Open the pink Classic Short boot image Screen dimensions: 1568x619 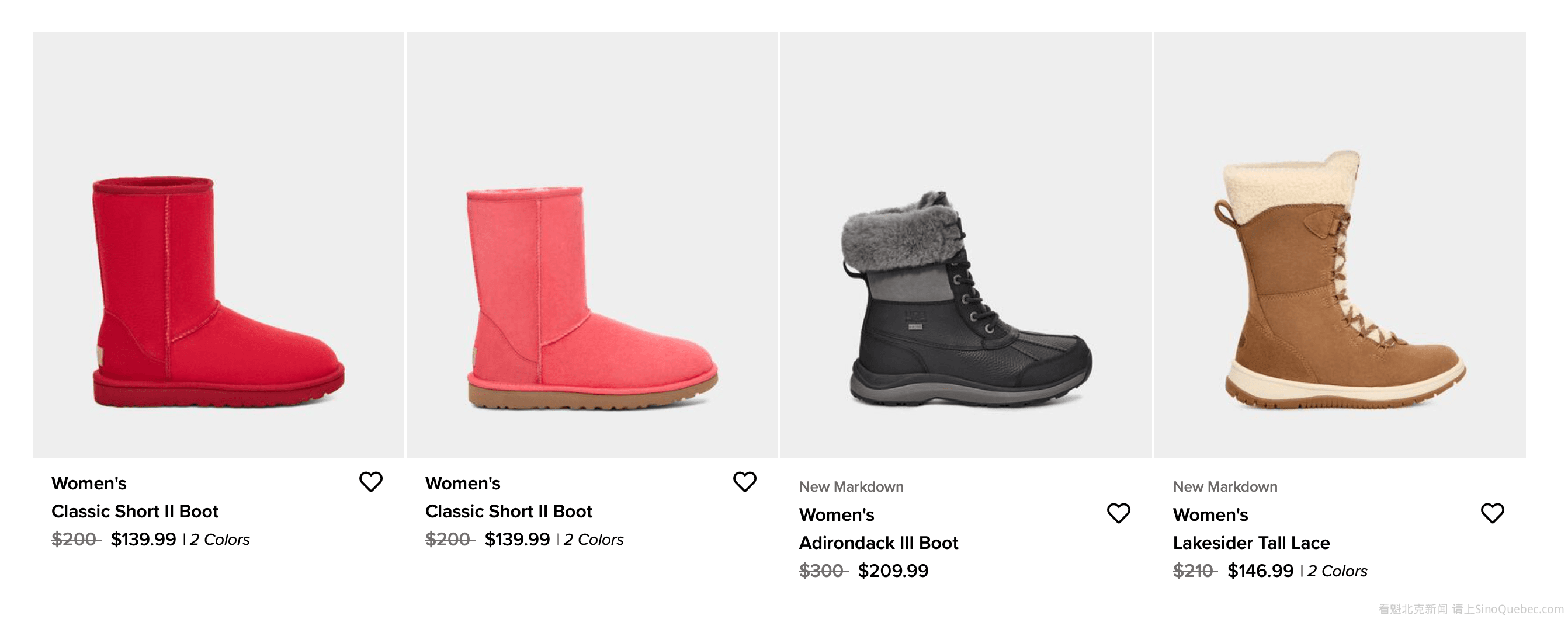592,292
